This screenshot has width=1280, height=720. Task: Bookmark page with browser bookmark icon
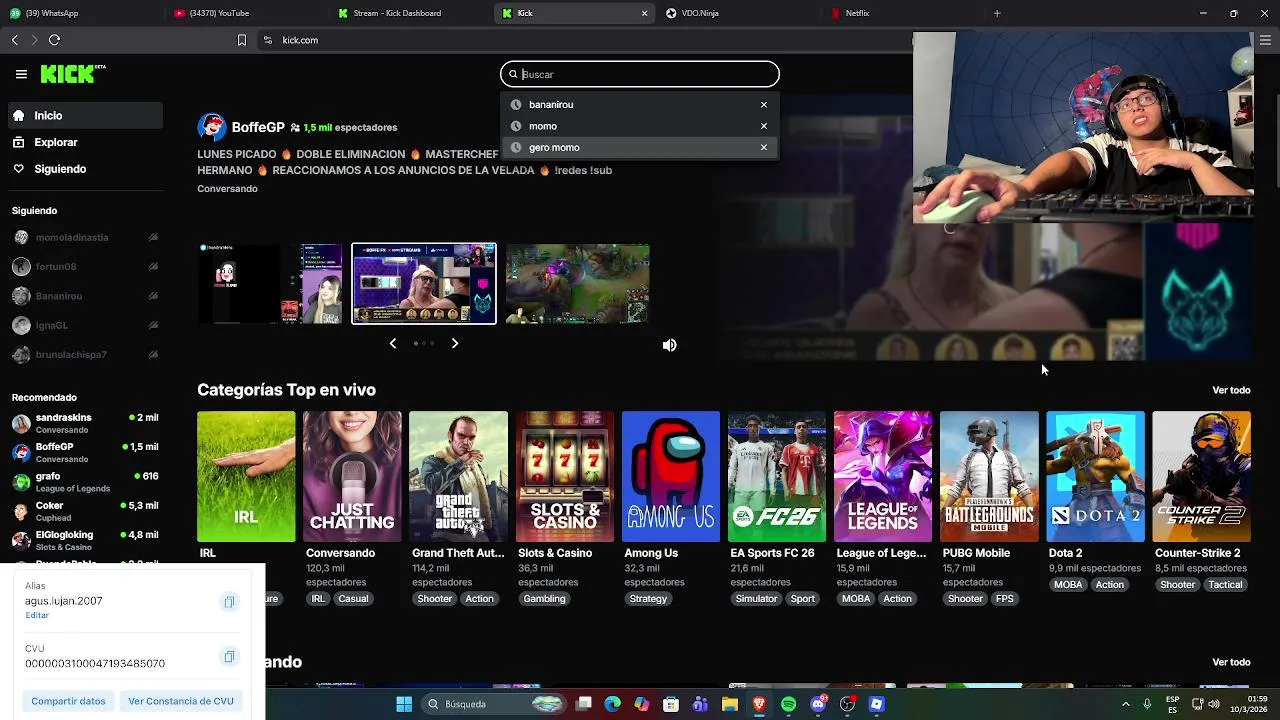tap(241, 40)
